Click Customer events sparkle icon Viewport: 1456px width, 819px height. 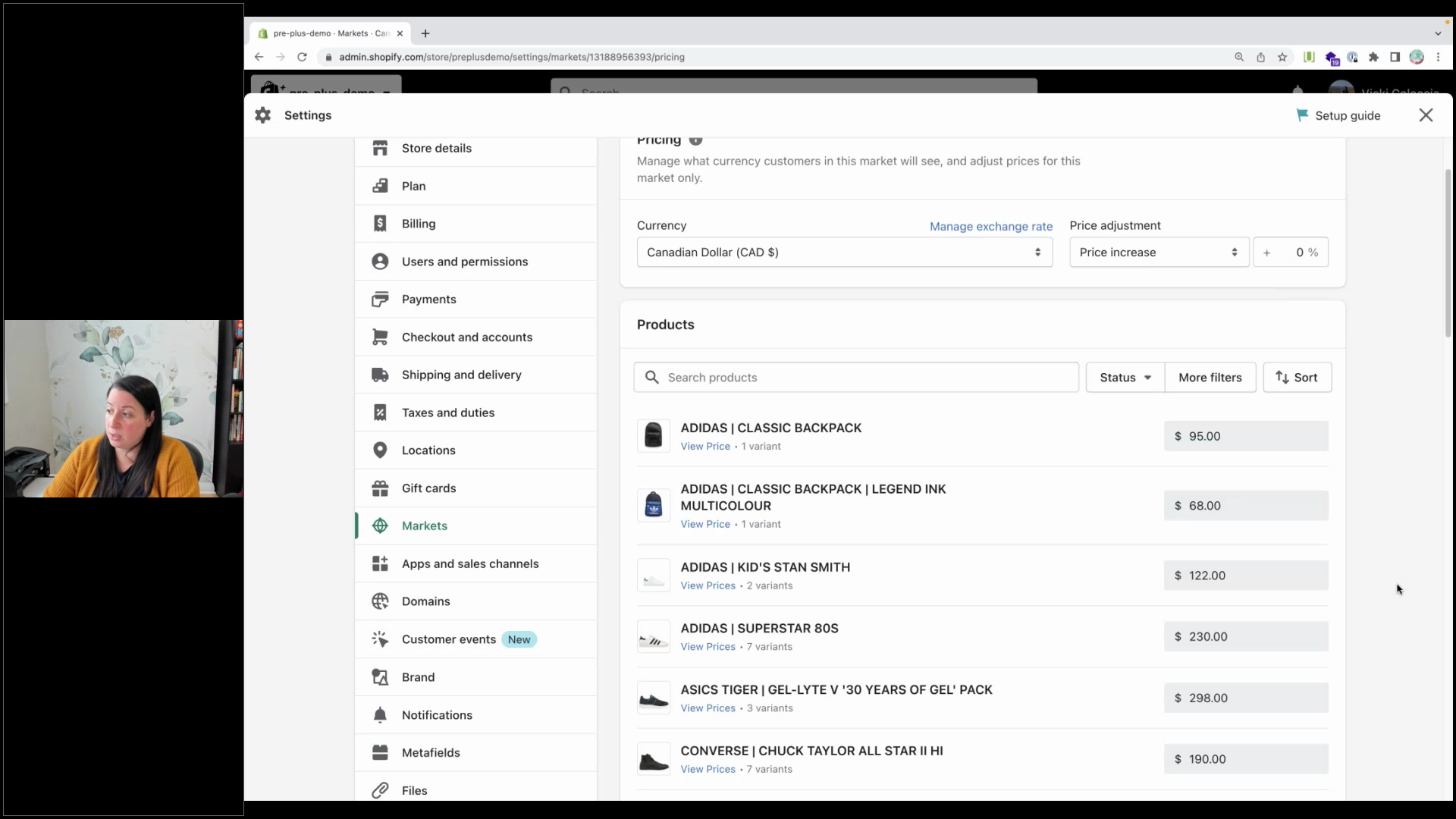click(x=380, y=639)
